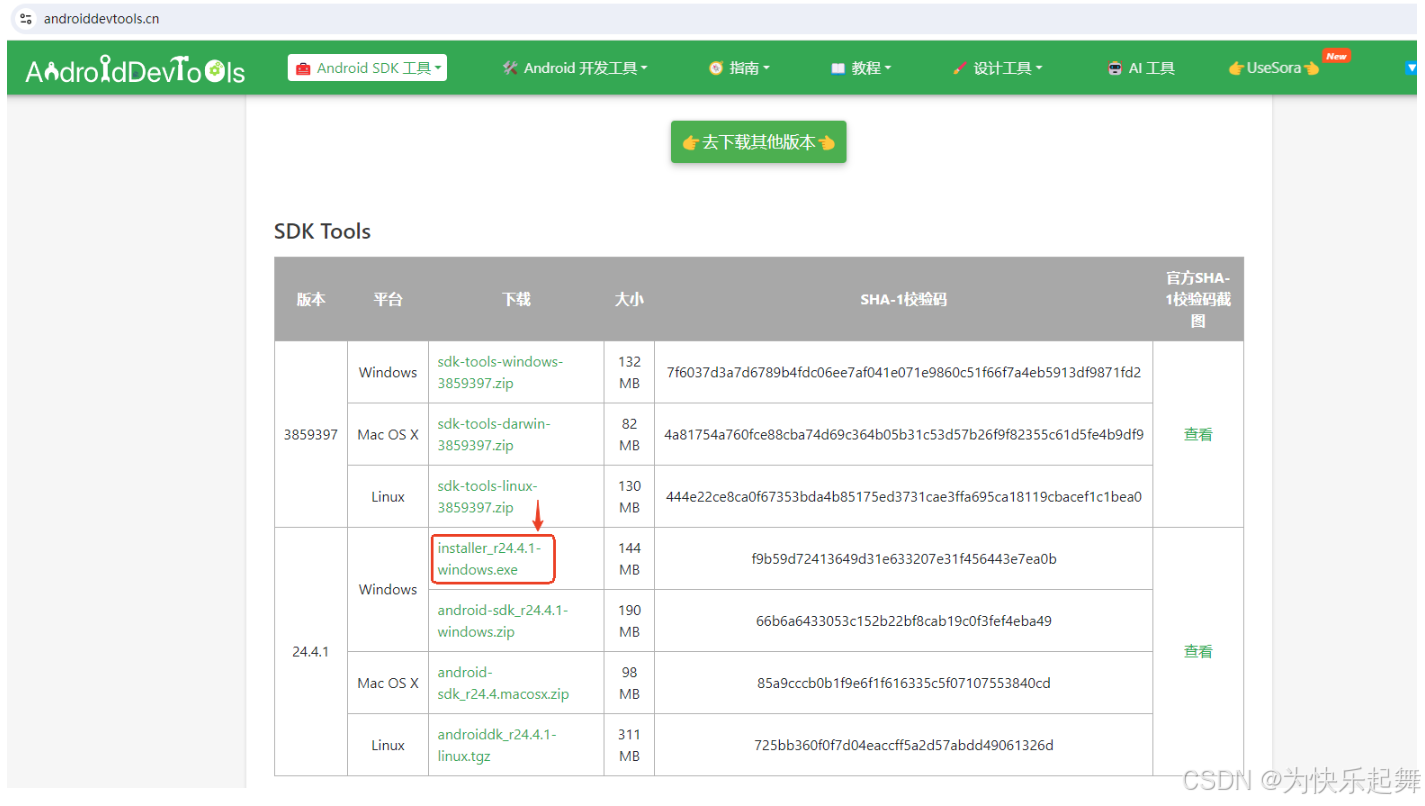Download android-sdk_r24.4.1-windows.zip
The width and height of the screenshot is (1425, 806).
coord(502,621)
